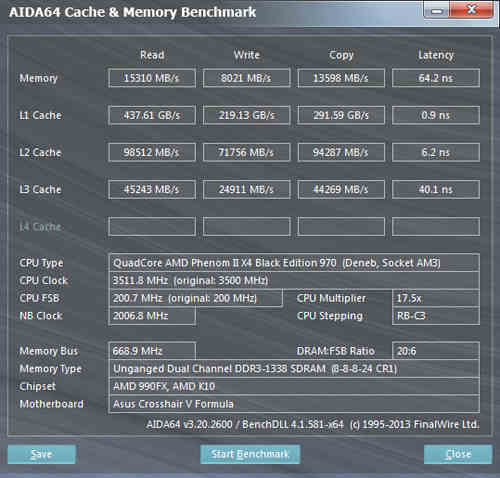Click the empty L4 Cache Read box
The height and width of the screenshot is (478, 500).
(152, 227)
